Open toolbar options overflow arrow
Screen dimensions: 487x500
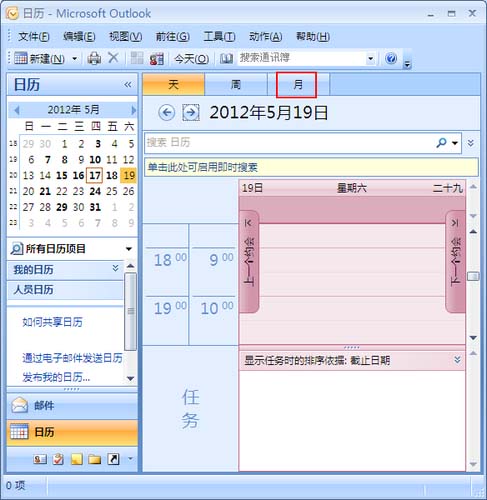(407, 63)
